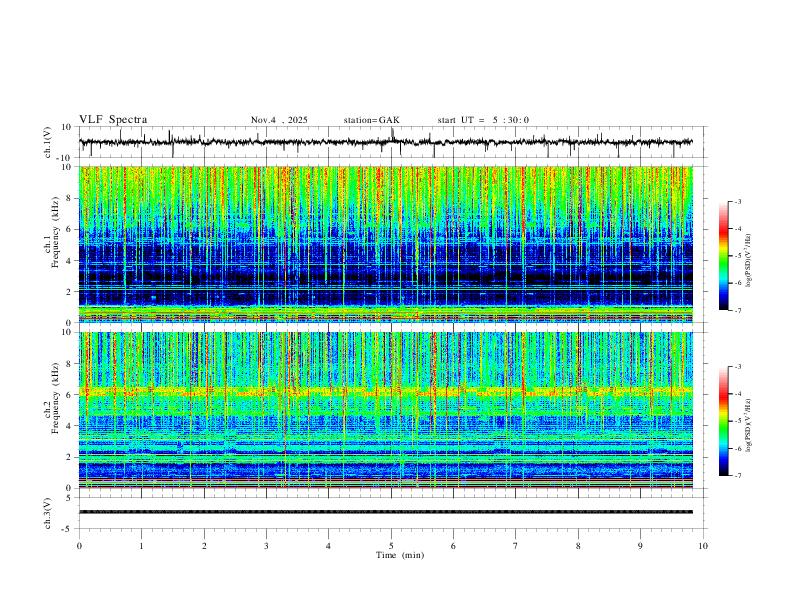Click time axis tick label "3"
The height and width of the screenshot is (612, 792).
tap(266, 546)
